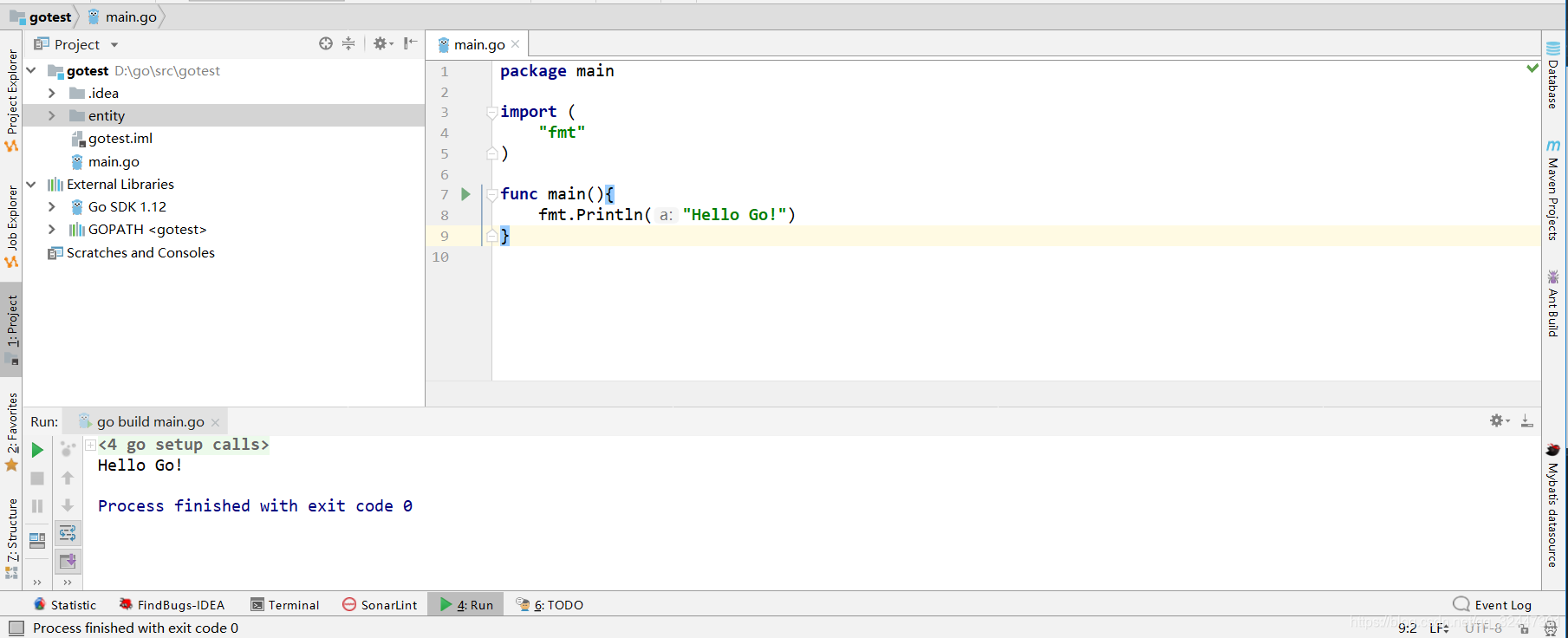Expand the Go SDK 1.12 node
This screenshot has height=638, width=1568.
coord(52,206)
